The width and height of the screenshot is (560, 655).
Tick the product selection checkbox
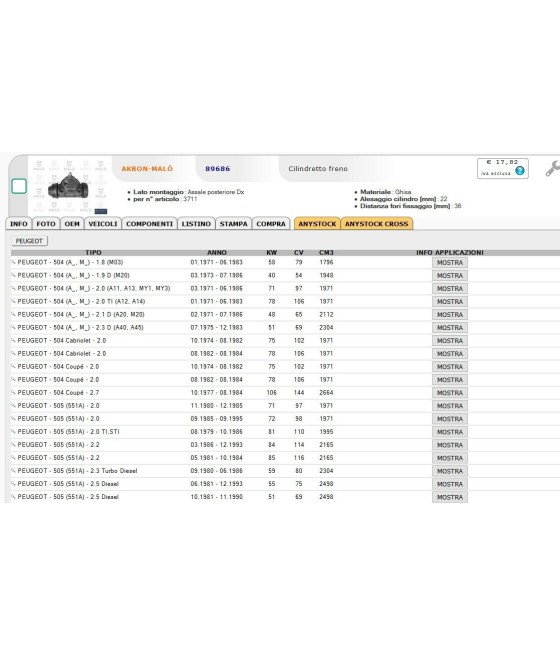(19, 186)
